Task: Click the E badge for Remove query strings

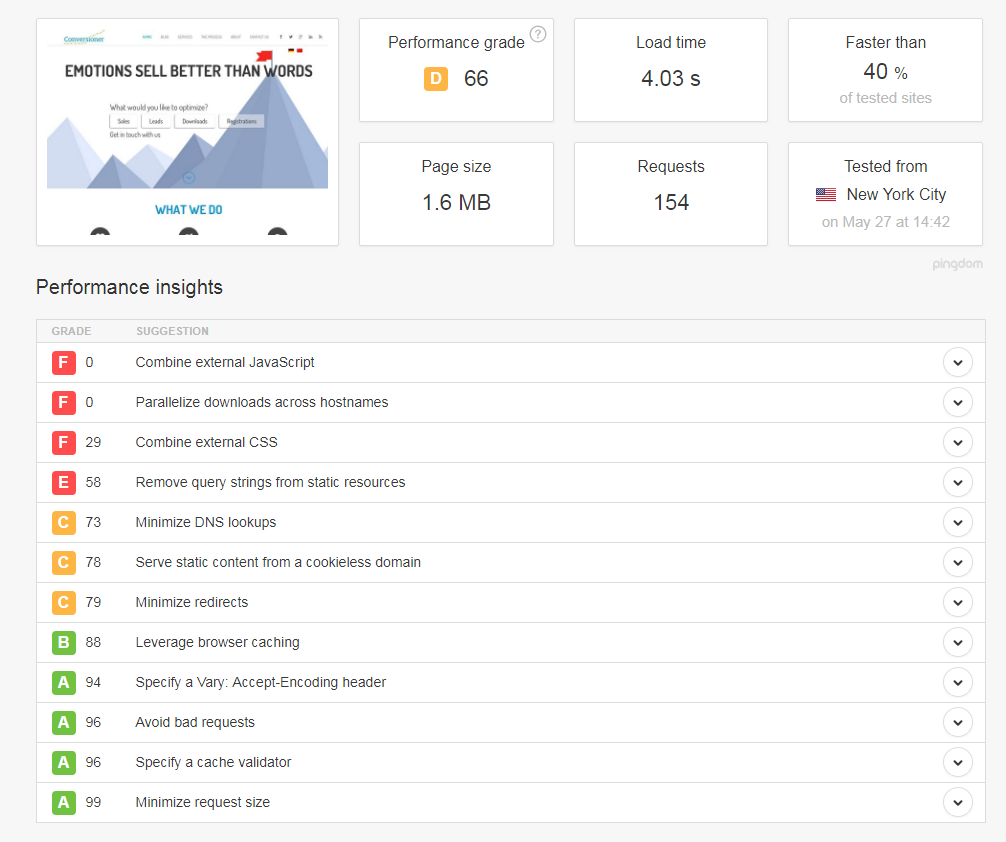Action: click(x=64, y=483)
